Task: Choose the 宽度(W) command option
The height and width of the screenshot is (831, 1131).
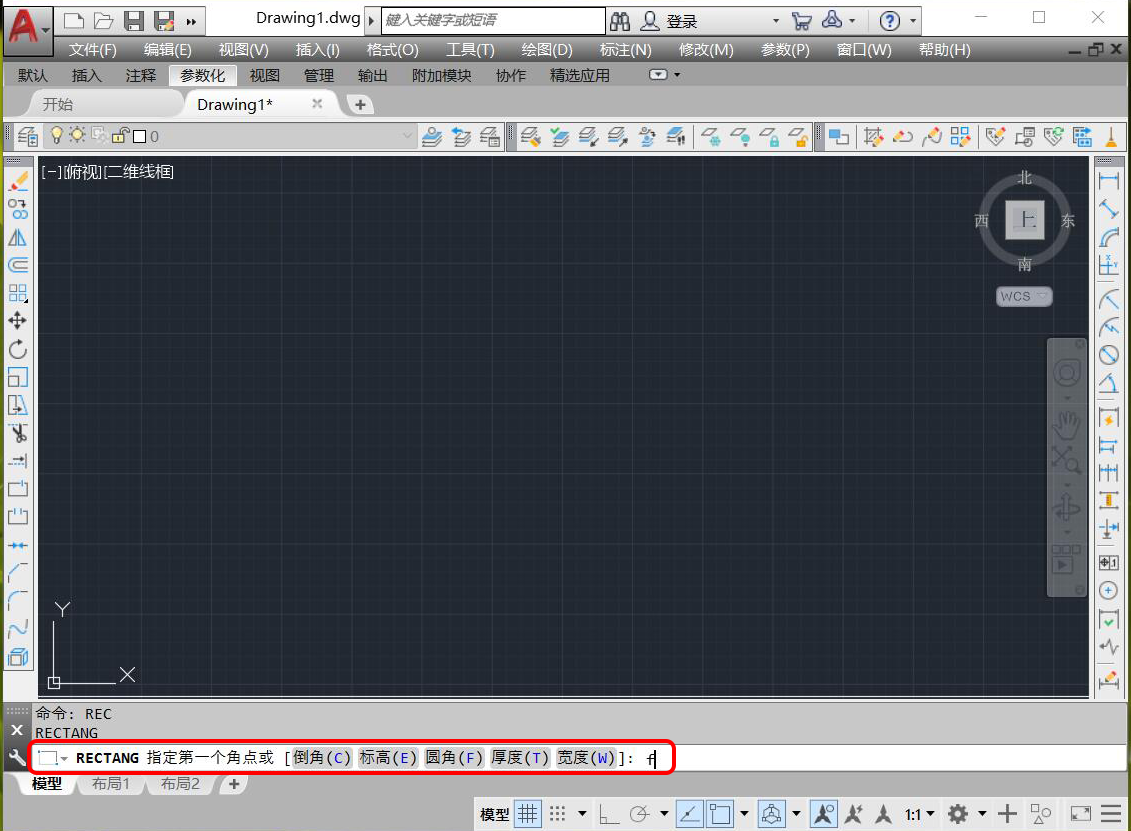Action: tap(586, 757)
